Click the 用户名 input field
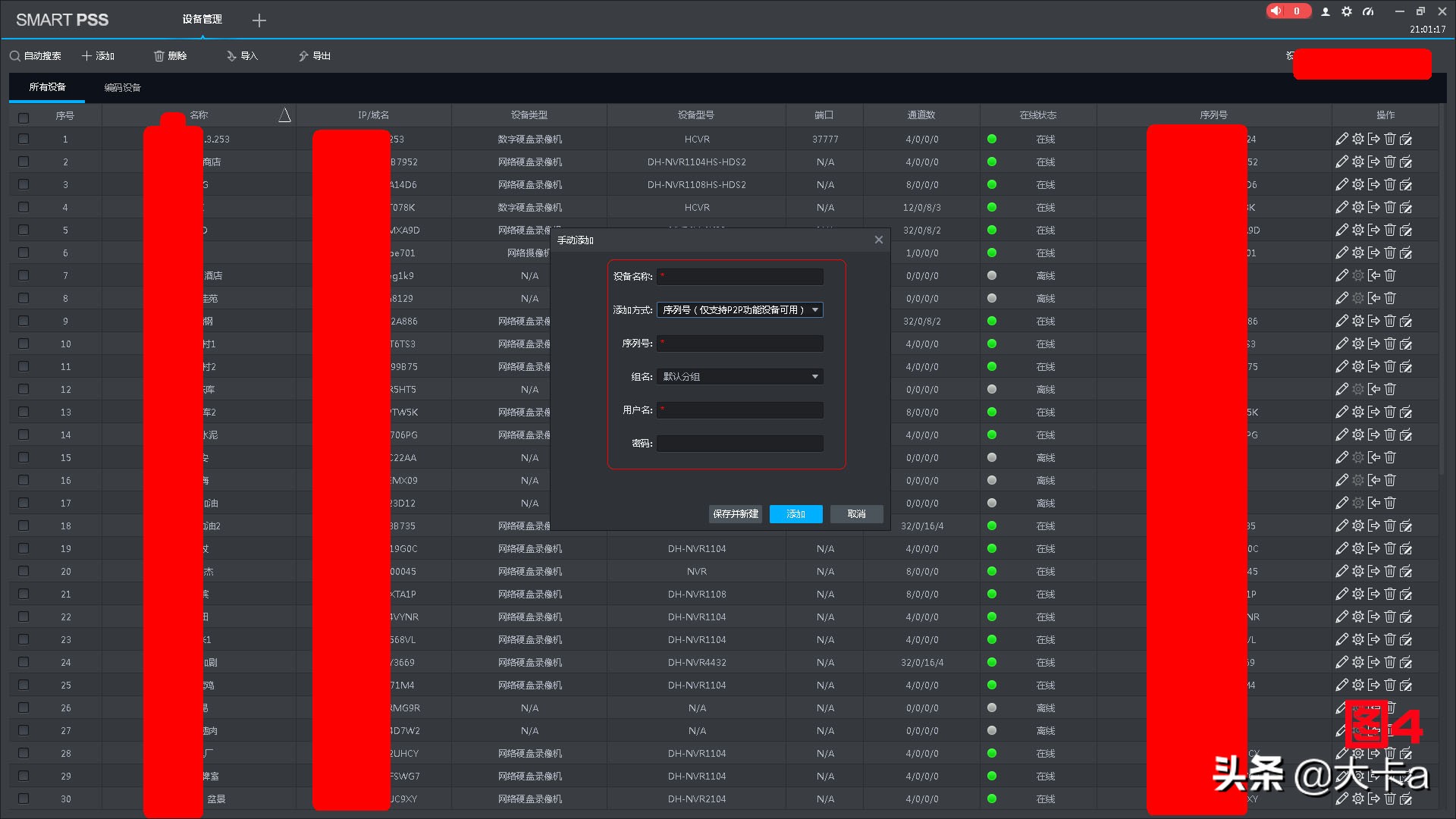1456x819 pixels. (739, 409)
